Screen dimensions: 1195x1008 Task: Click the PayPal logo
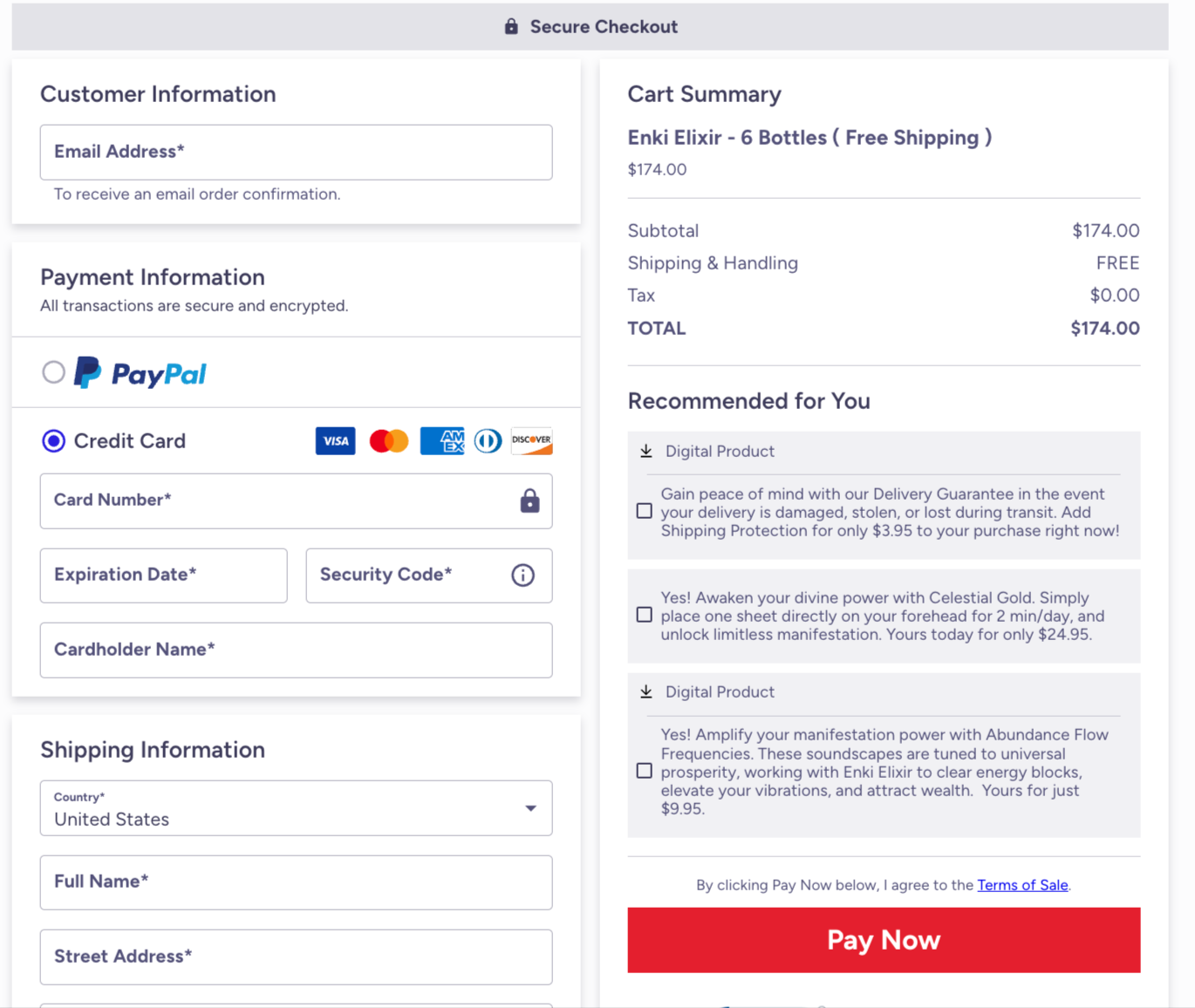140,373
